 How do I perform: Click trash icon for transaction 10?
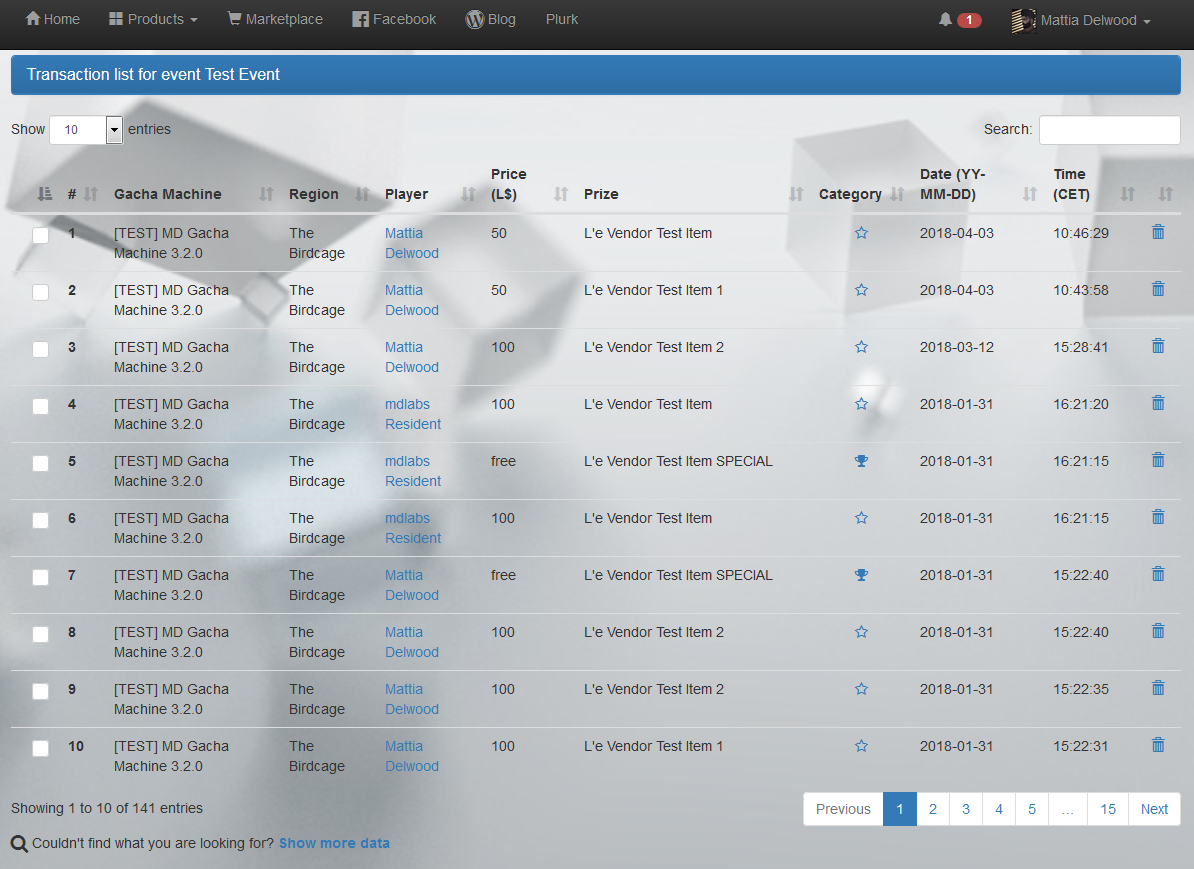pos(1158,745)
